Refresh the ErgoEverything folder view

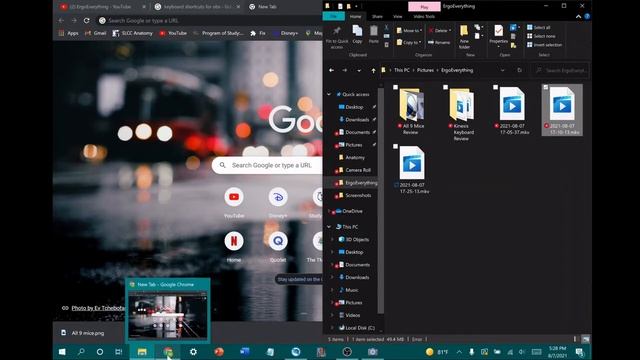[520, 70]
